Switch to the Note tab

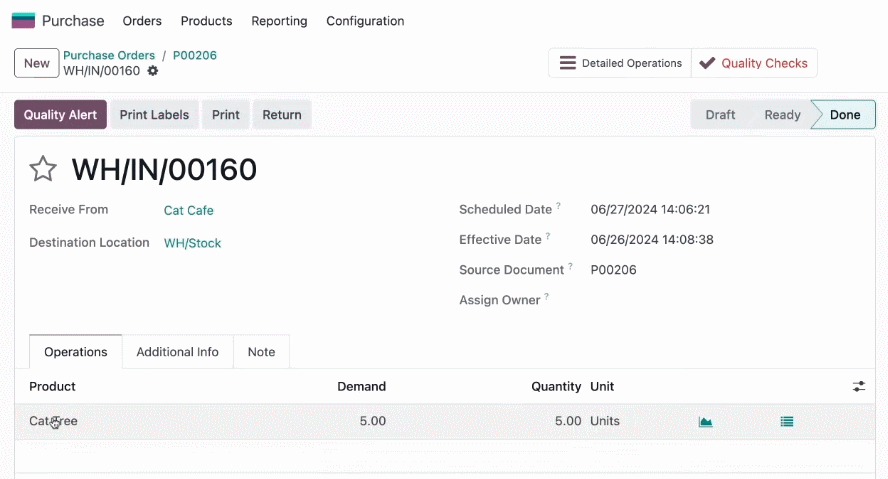click(x=261, y=352)
